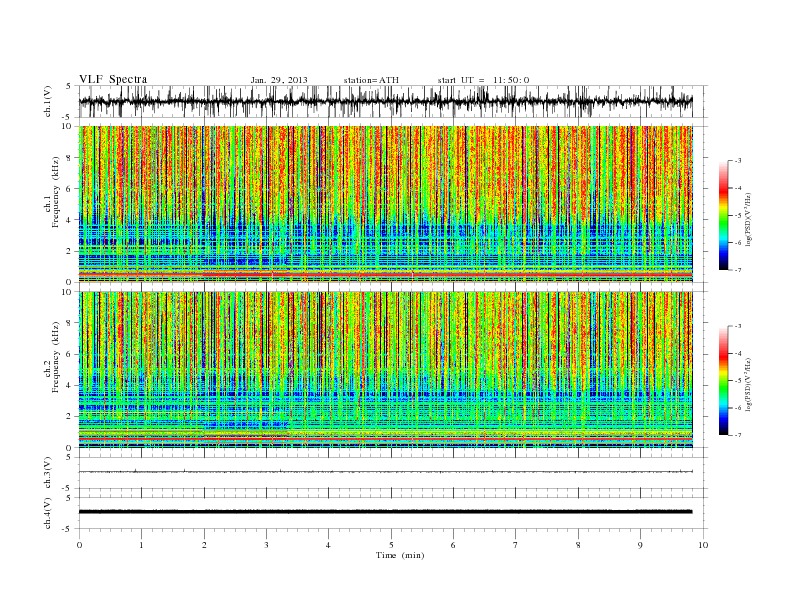This screenshot has height=612, width=792.
Task: Click the "4" kHz tick of ch.1 frequency axis
Action: (x=70, y=220)
